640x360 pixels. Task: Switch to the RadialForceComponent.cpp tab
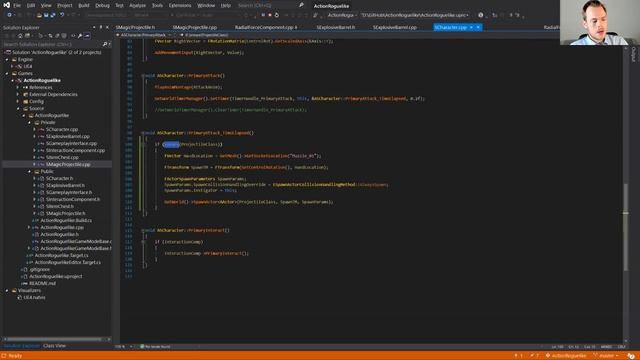pos(266,27)
